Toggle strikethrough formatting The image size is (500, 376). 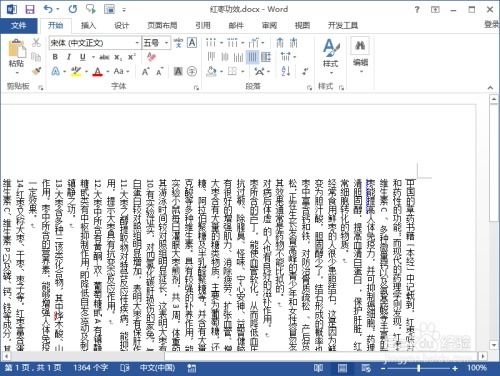(x=104, y=57)
